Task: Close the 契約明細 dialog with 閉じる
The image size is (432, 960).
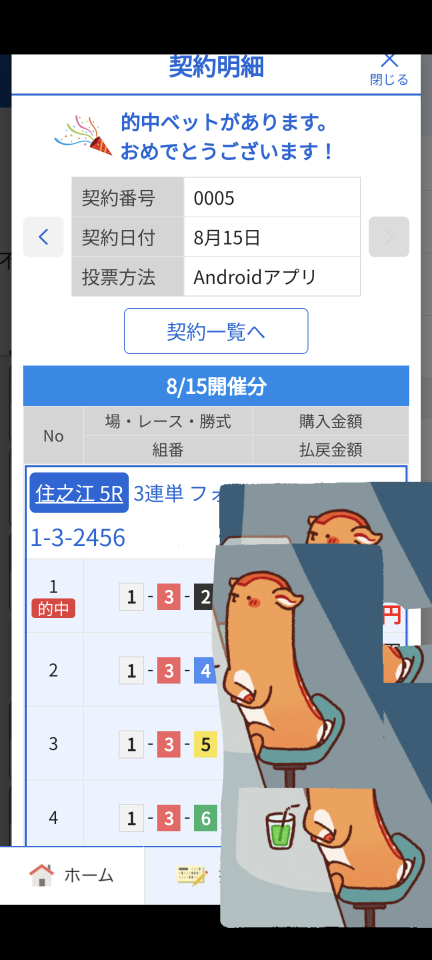Action: point(389,69)
